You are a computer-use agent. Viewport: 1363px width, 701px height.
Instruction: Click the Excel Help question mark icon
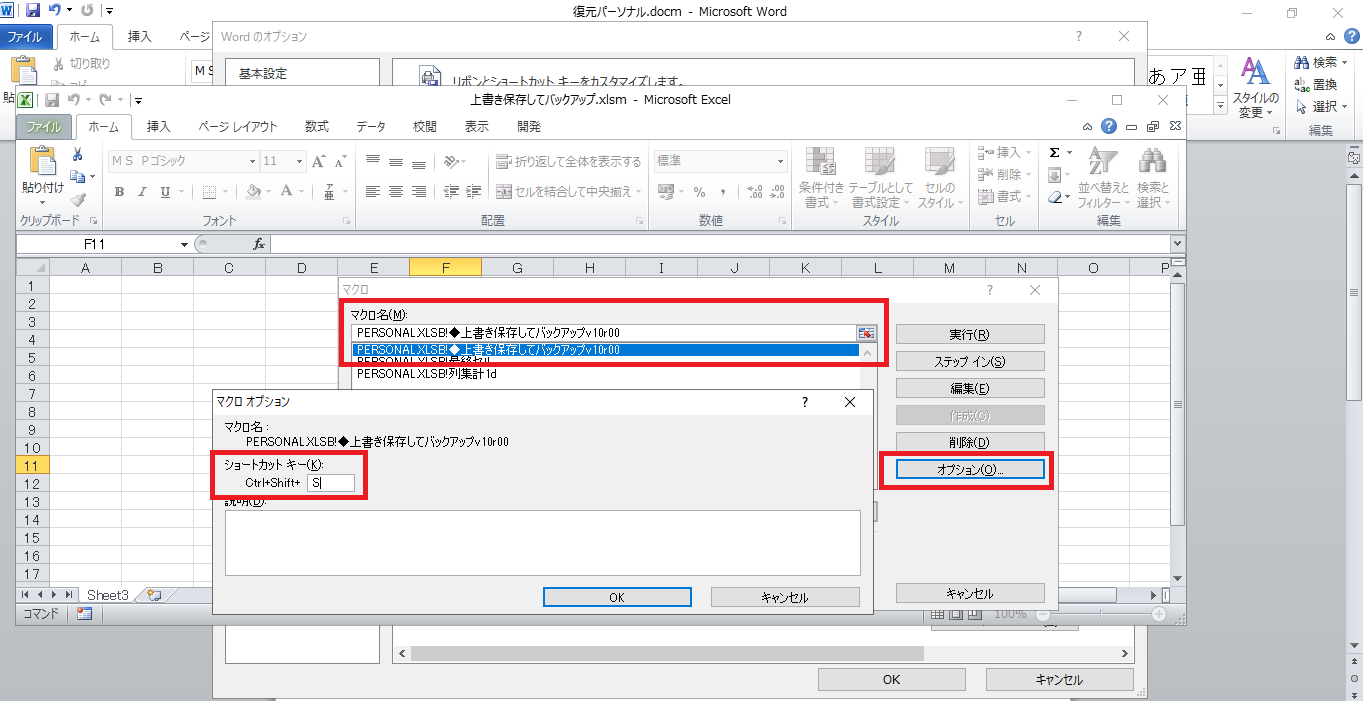click(1108, 126)
